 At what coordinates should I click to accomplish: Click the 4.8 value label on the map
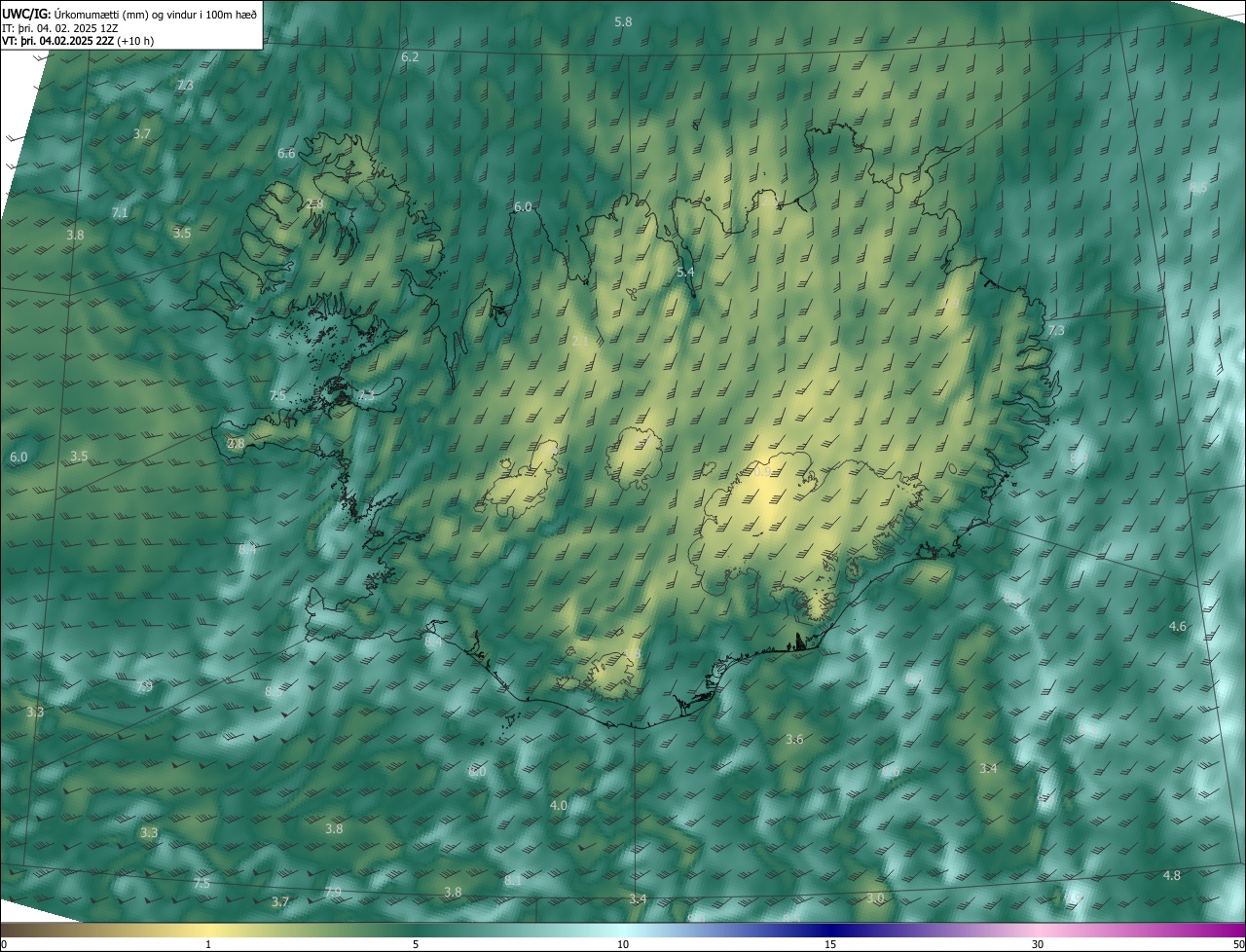click(x=1172, y=876)
